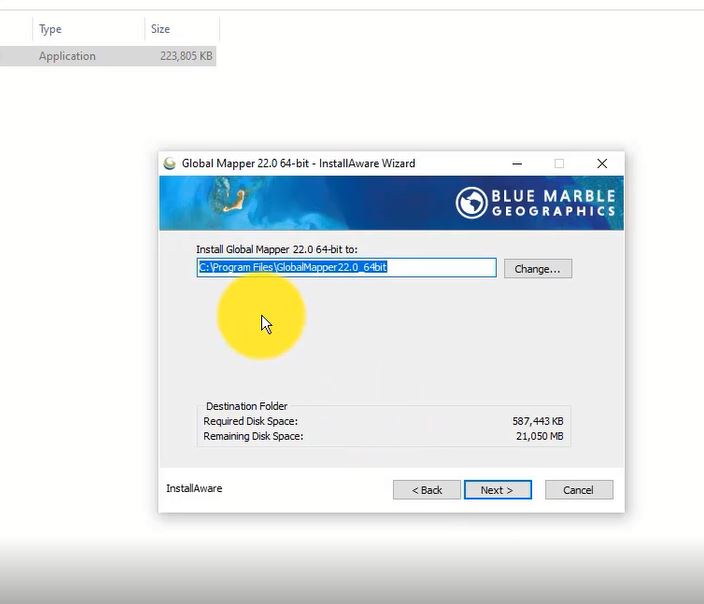Close the InstallAware Wizard window
704x604 pixels.
click(x=602, y=163)
